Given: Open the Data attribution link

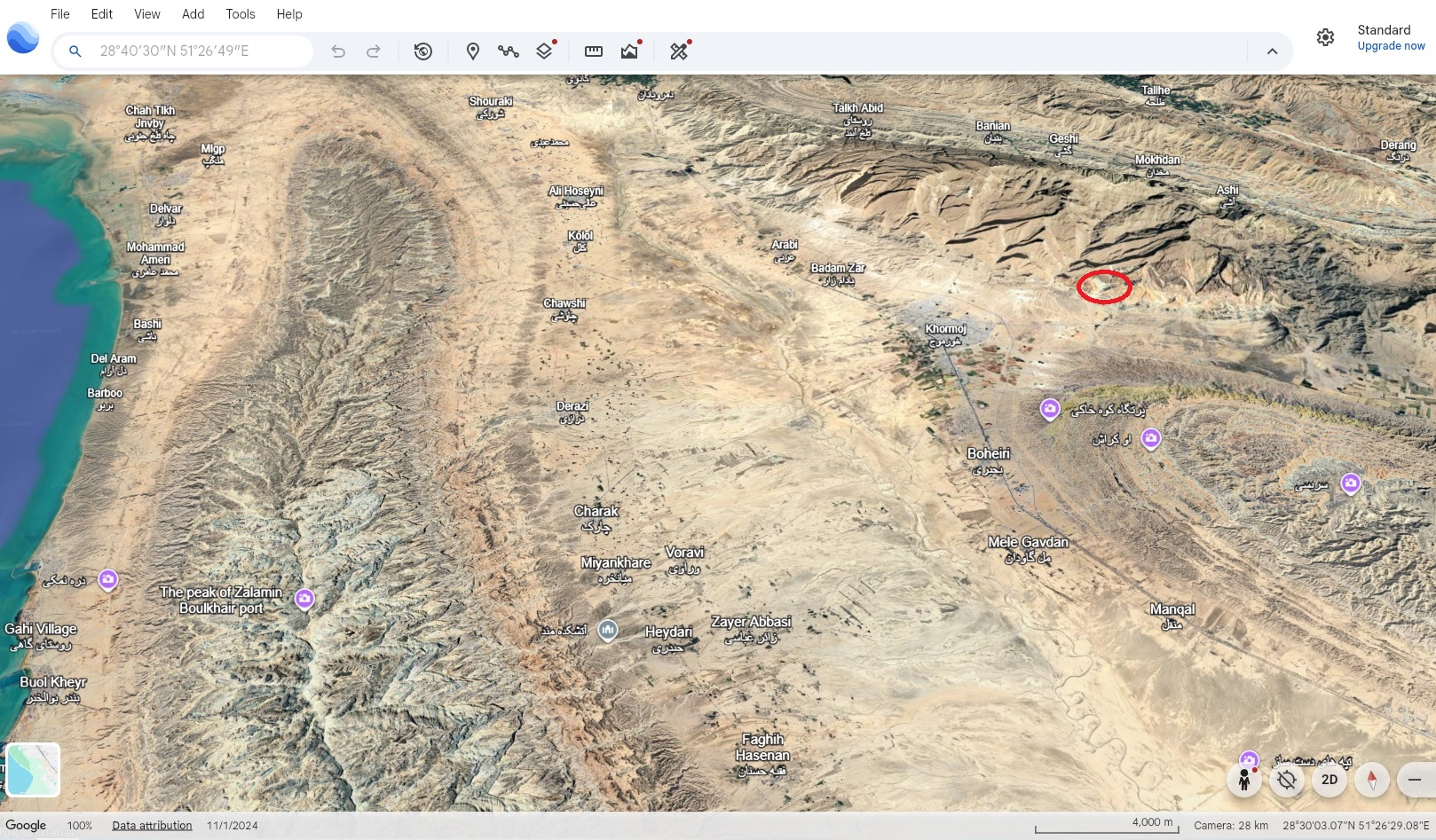Looking at the screenshot, I should tap(152, 826).
